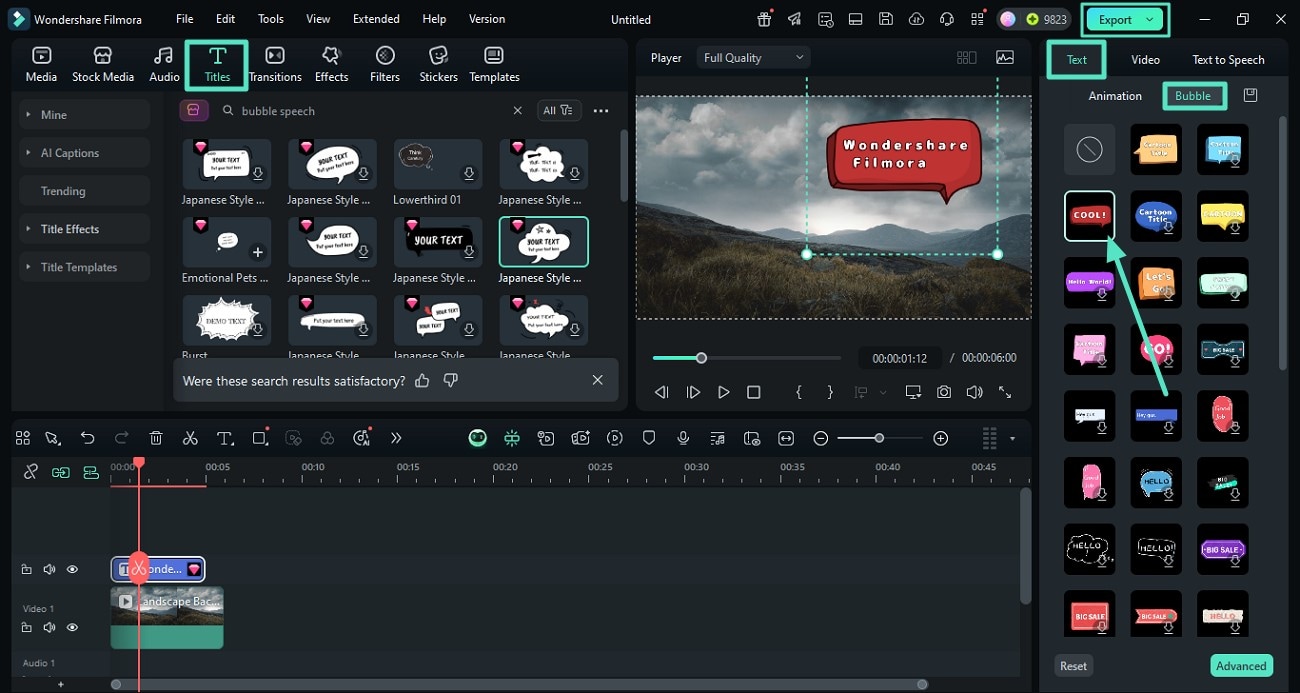Toggle lock on the Video 1 track

(27, 627)
